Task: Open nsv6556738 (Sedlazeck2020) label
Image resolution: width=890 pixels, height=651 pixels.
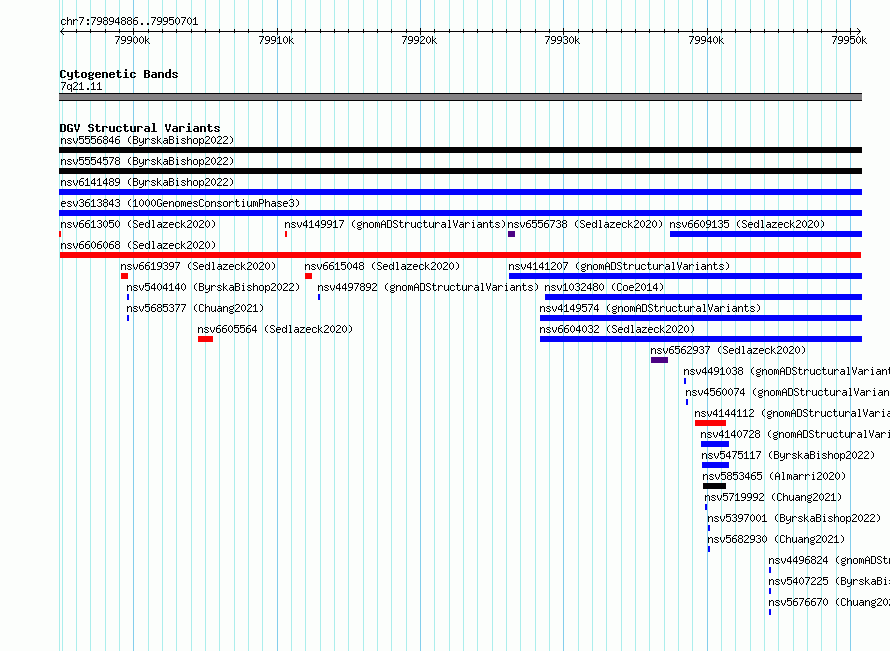Action: (x=585, y=224)
